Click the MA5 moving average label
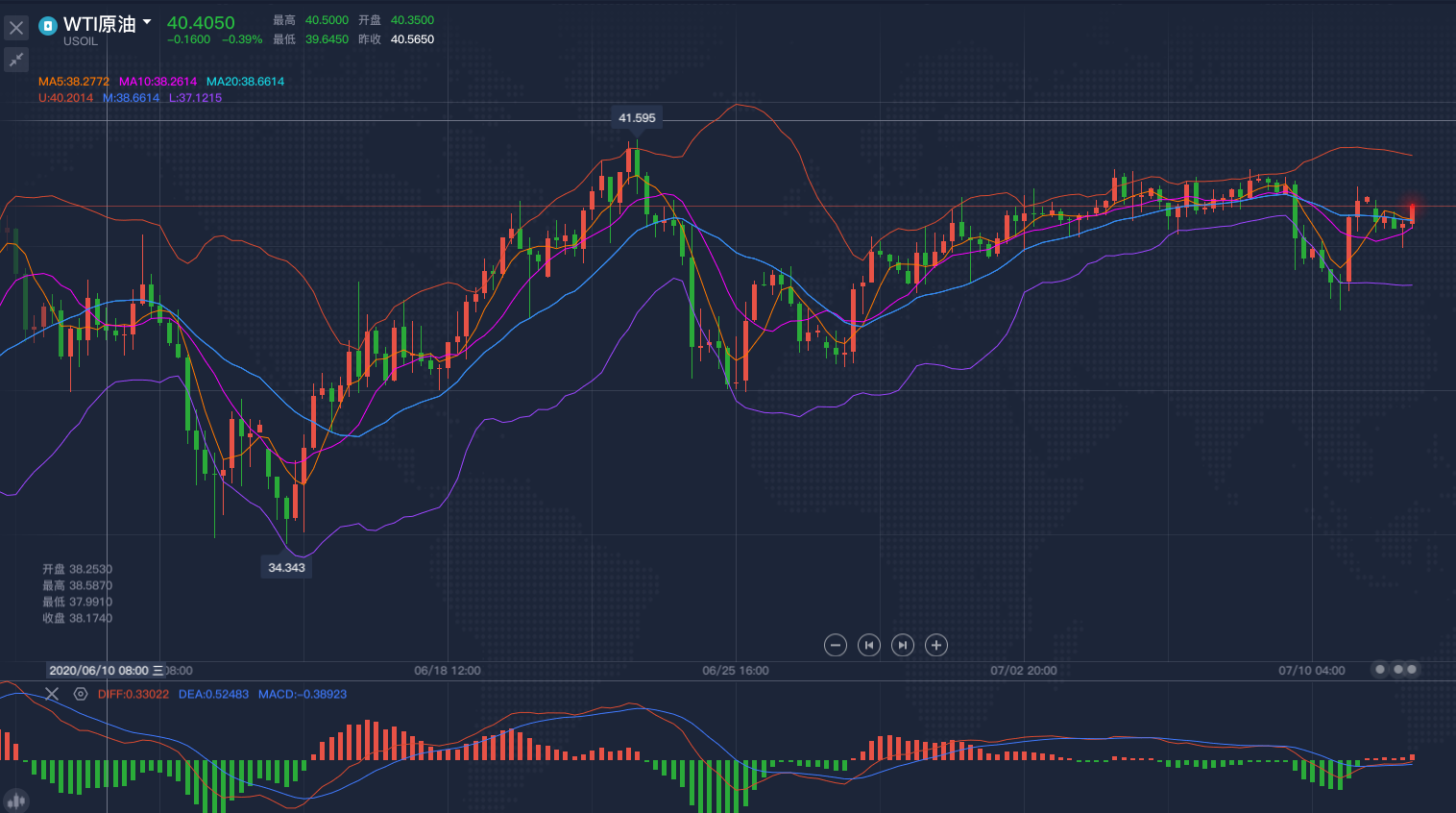 pyautogui.click(x=74, y=82)
